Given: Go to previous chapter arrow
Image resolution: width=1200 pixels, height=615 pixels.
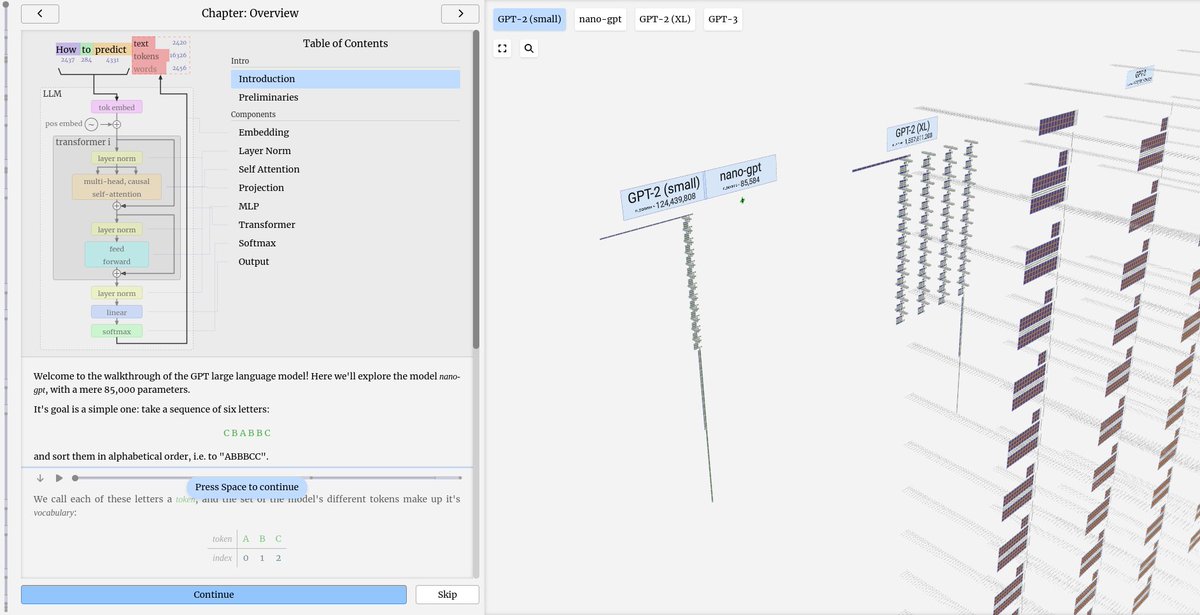Looking at the screenshot, I should [x=39, y=14].
